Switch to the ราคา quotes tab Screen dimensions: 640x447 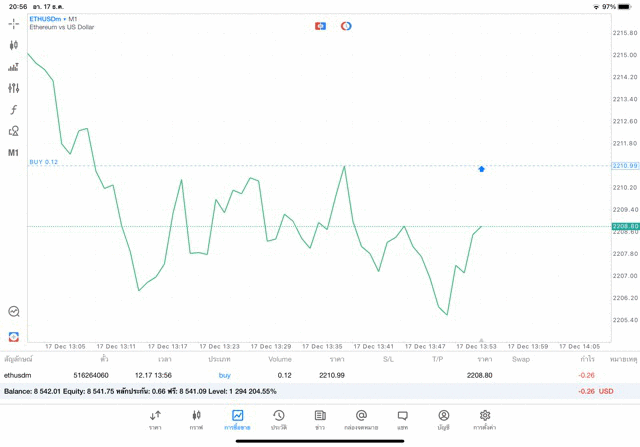[155, 419]
